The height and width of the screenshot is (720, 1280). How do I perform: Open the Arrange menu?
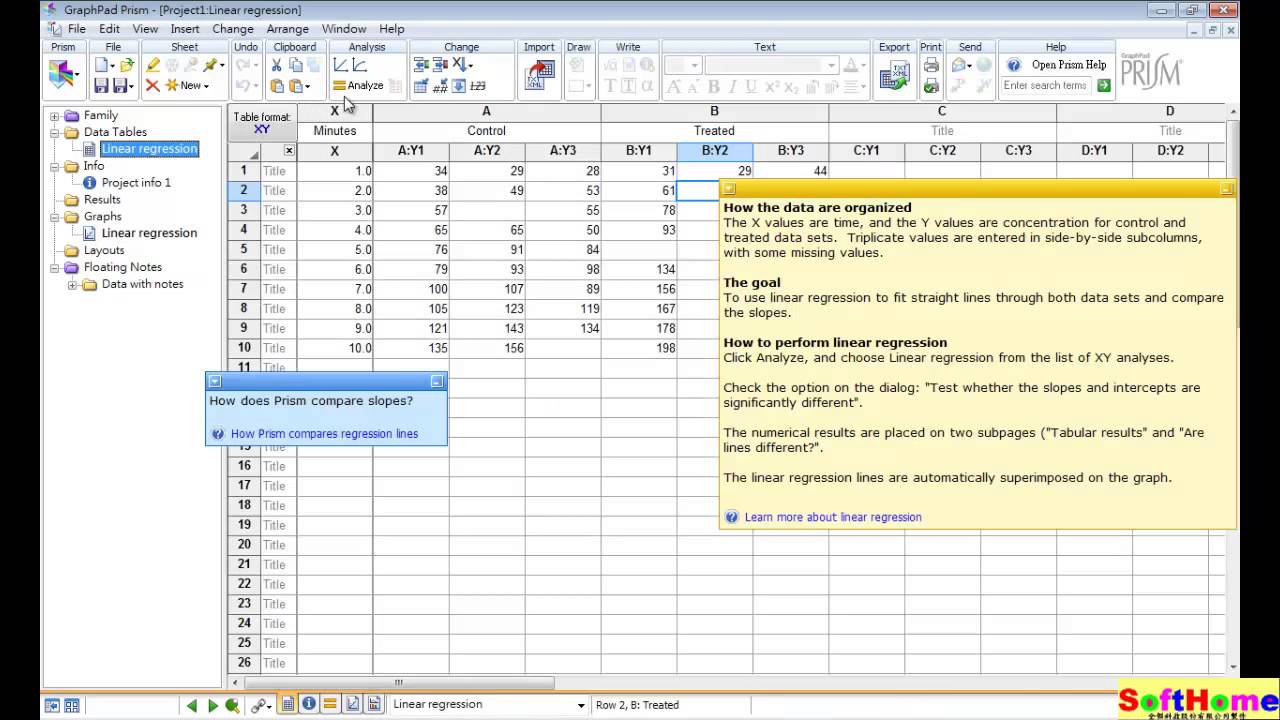(288, 29)
